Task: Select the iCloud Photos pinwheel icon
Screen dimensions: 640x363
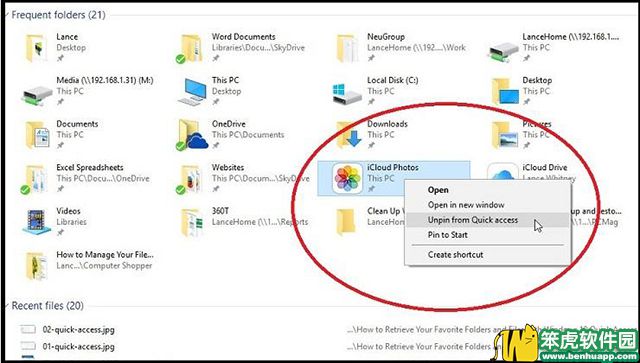Action: point(347,178)
